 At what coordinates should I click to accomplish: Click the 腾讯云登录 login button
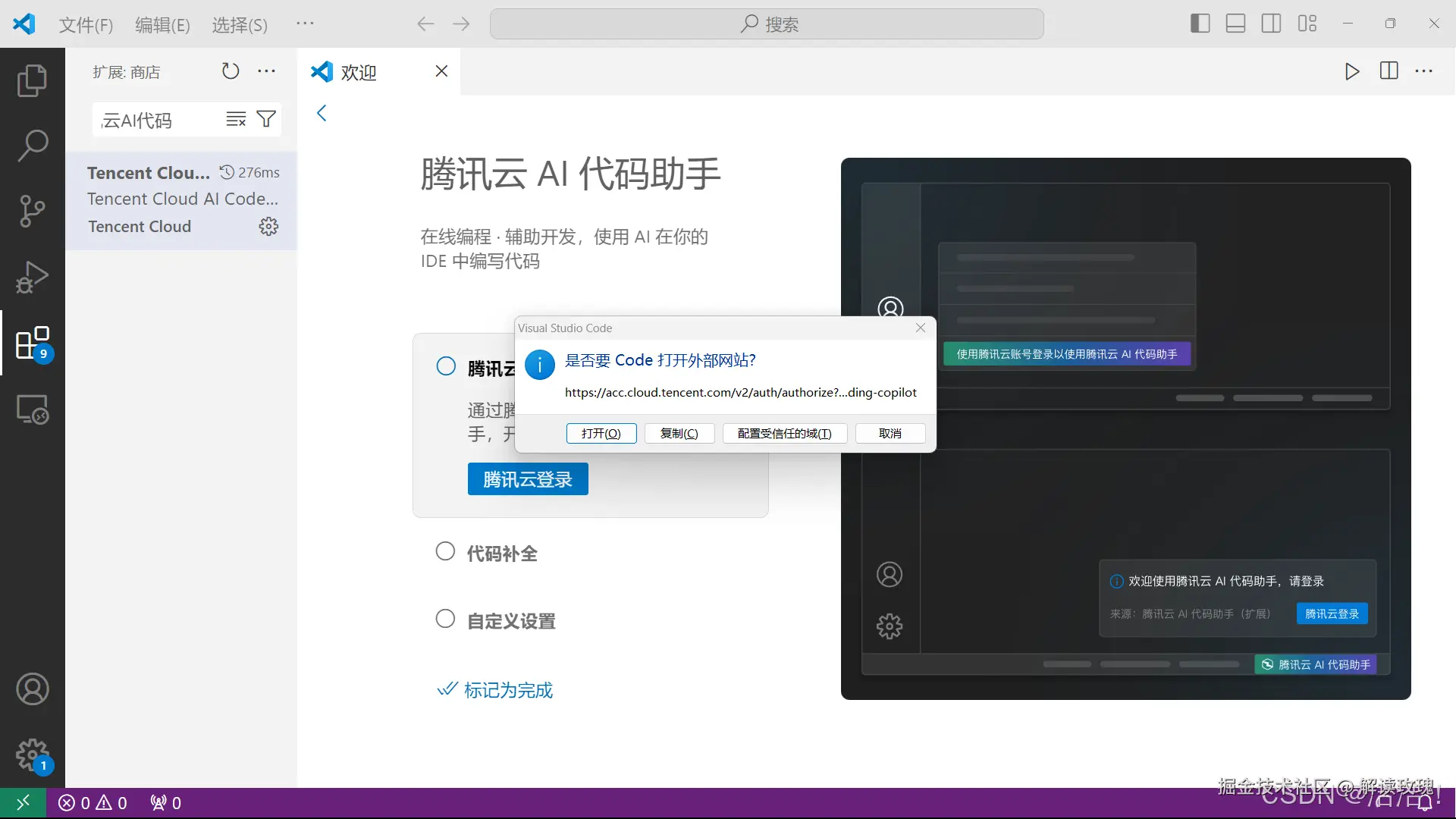tap(528, 479)
